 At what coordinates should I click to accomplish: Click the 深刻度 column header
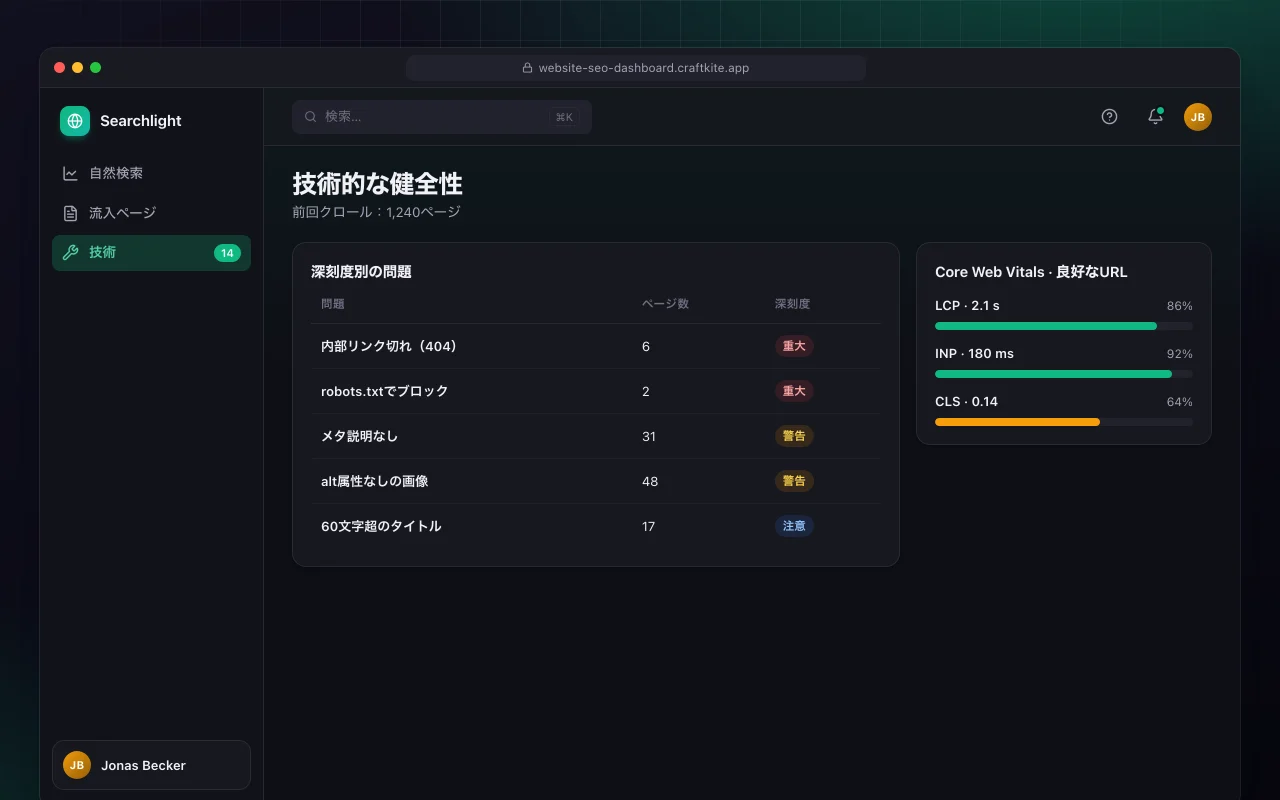(793, 304)
